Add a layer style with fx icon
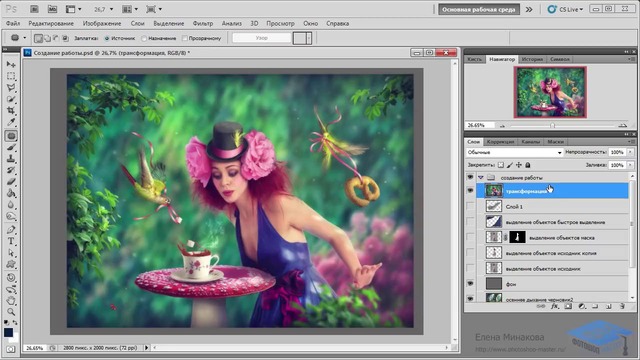The width and height of the screenshot is (640, 360). tap(554, 306)
